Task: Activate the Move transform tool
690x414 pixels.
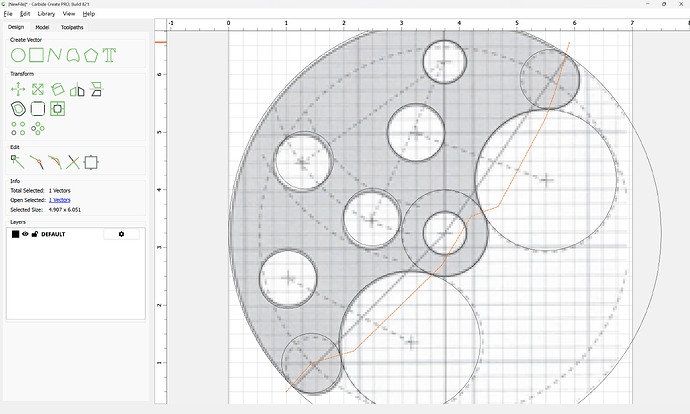Action: click(18, 89)
